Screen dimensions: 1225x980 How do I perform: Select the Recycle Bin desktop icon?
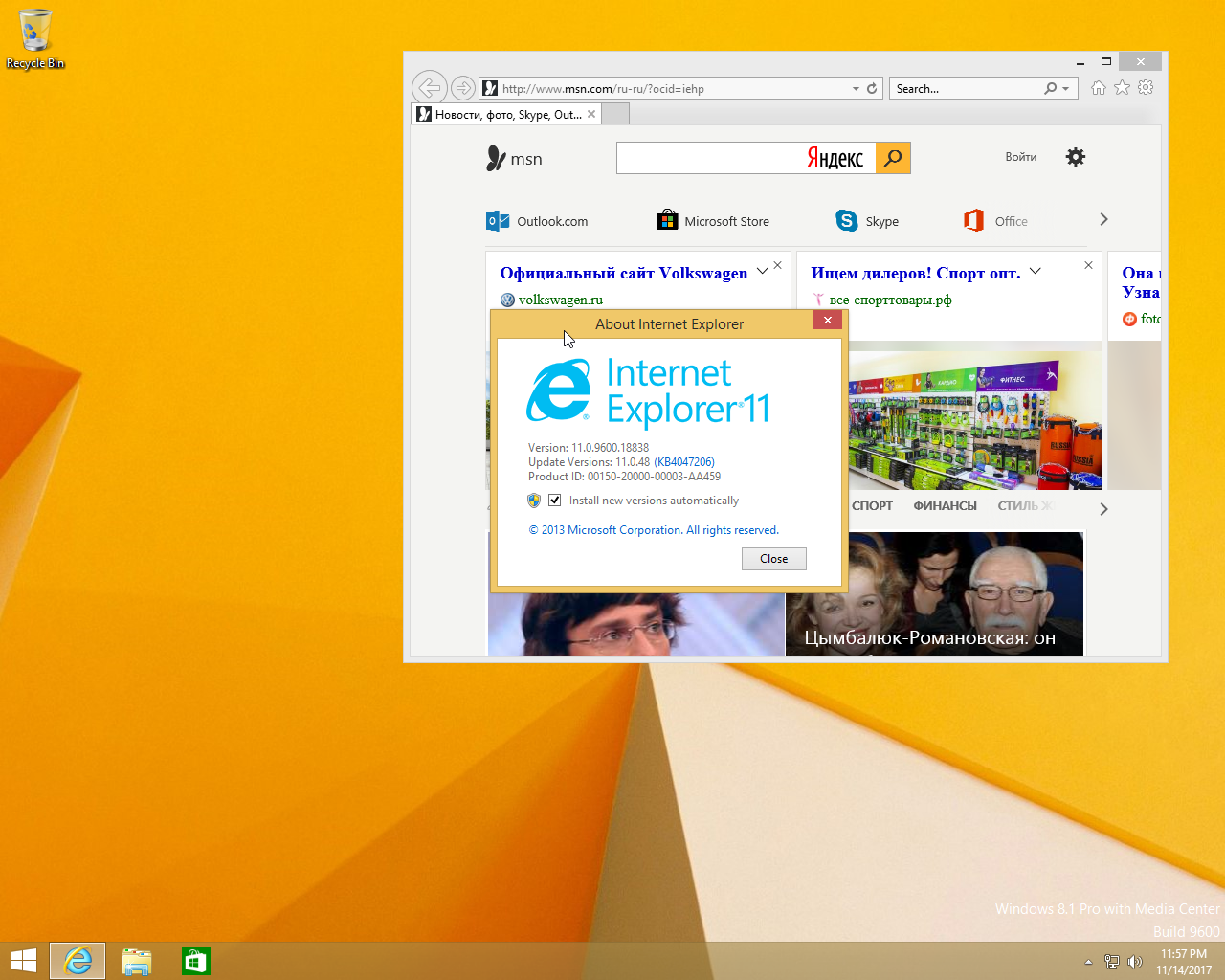[x=35, y=40]
